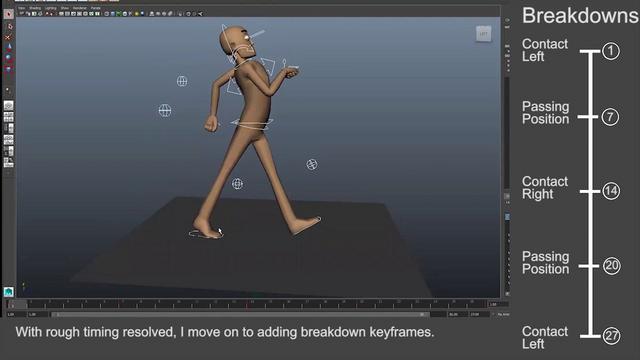Toggle use all lights (yellow bulb icon)
Screen dimensions: 640x360
pos(137,14)
